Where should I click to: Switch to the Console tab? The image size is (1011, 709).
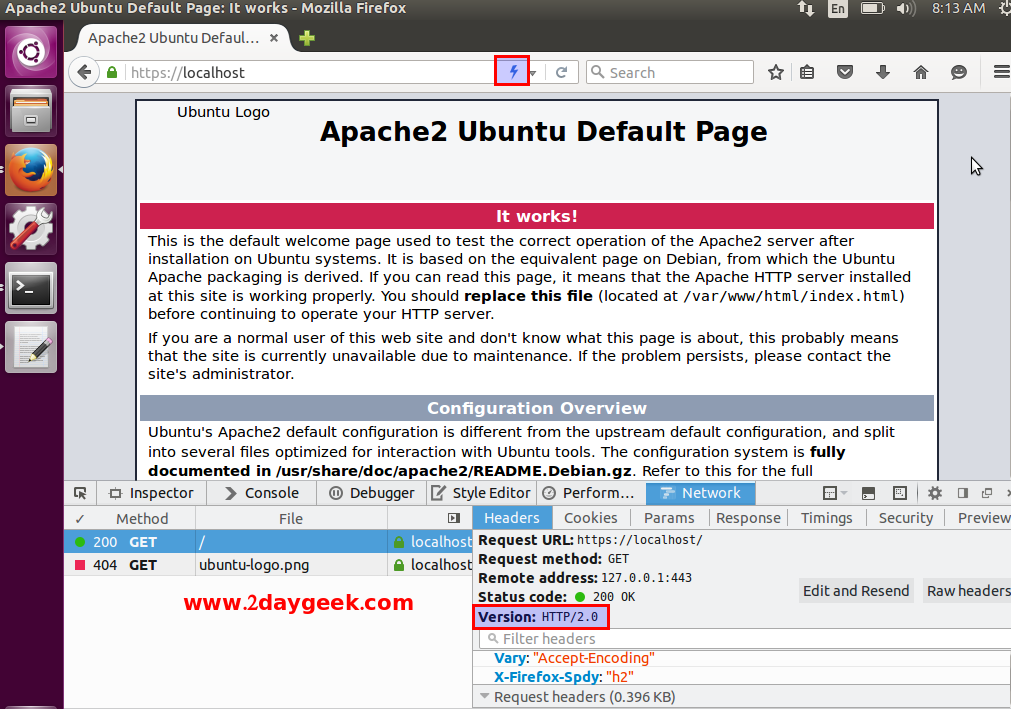point(262,493)
